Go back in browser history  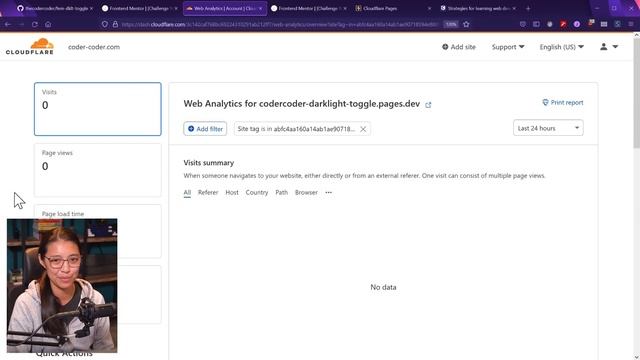[8, 24]
